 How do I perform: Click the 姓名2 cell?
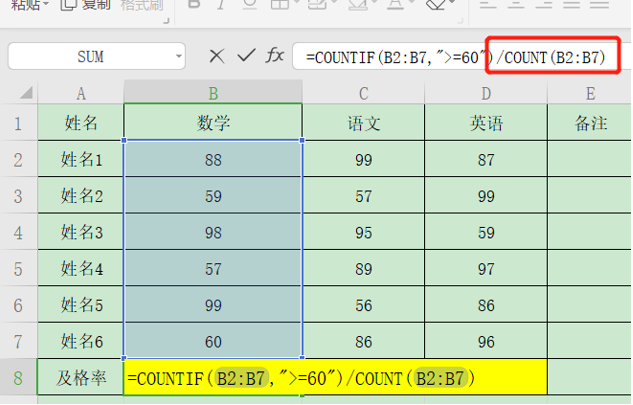coord(81,195)
